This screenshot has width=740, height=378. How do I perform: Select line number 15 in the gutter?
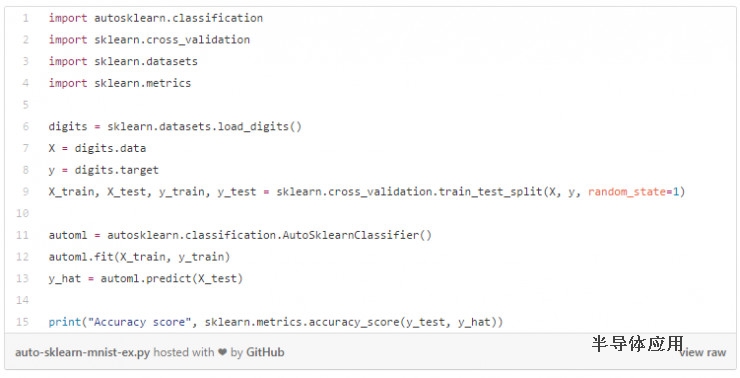pyautogui.click(x=23, y=322)
